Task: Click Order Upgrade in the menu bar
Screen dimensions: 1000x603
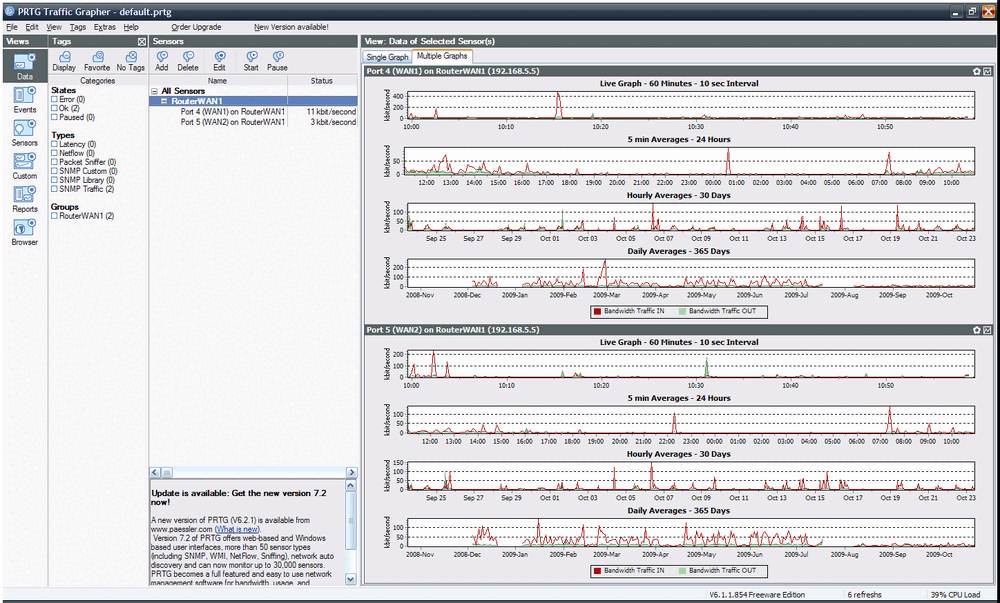Action: click(x=196, y=27)
